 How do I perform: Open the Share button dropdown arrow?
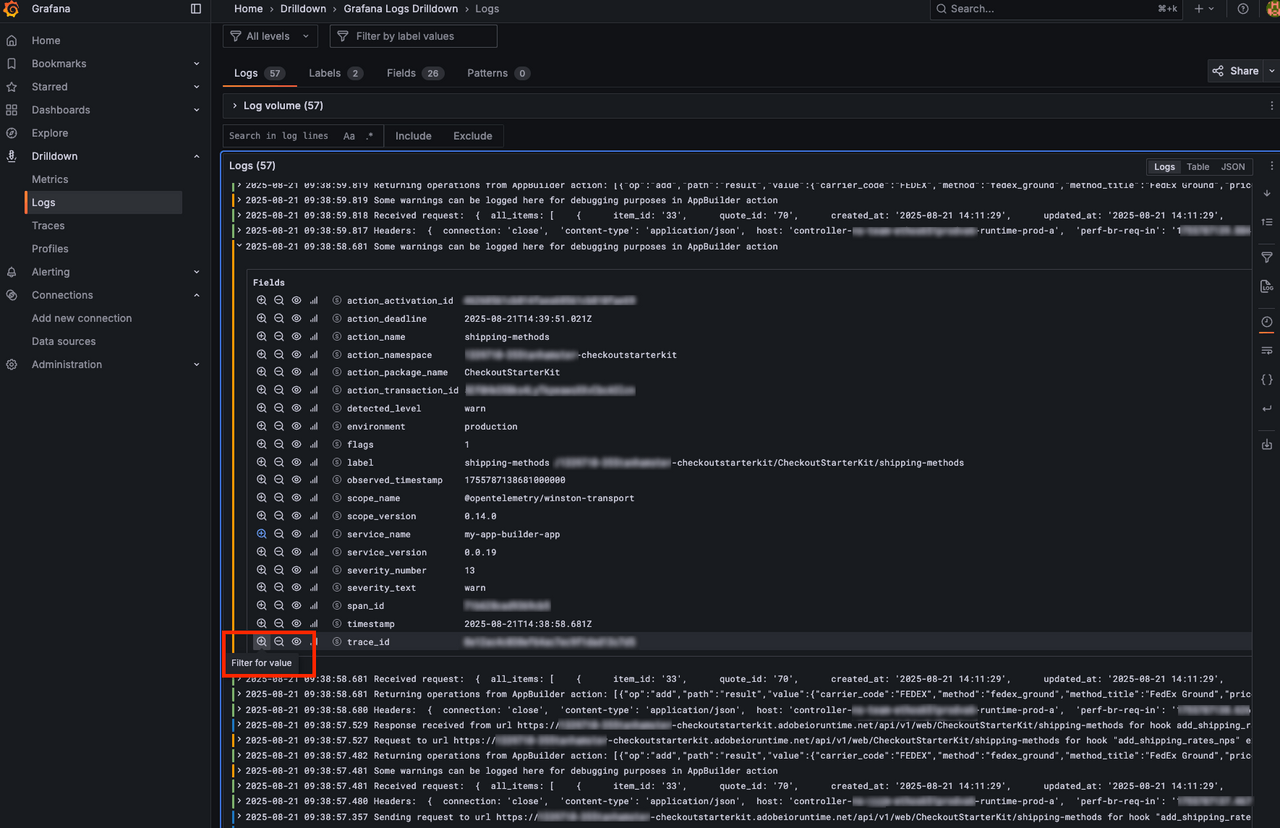point(1270,70)
